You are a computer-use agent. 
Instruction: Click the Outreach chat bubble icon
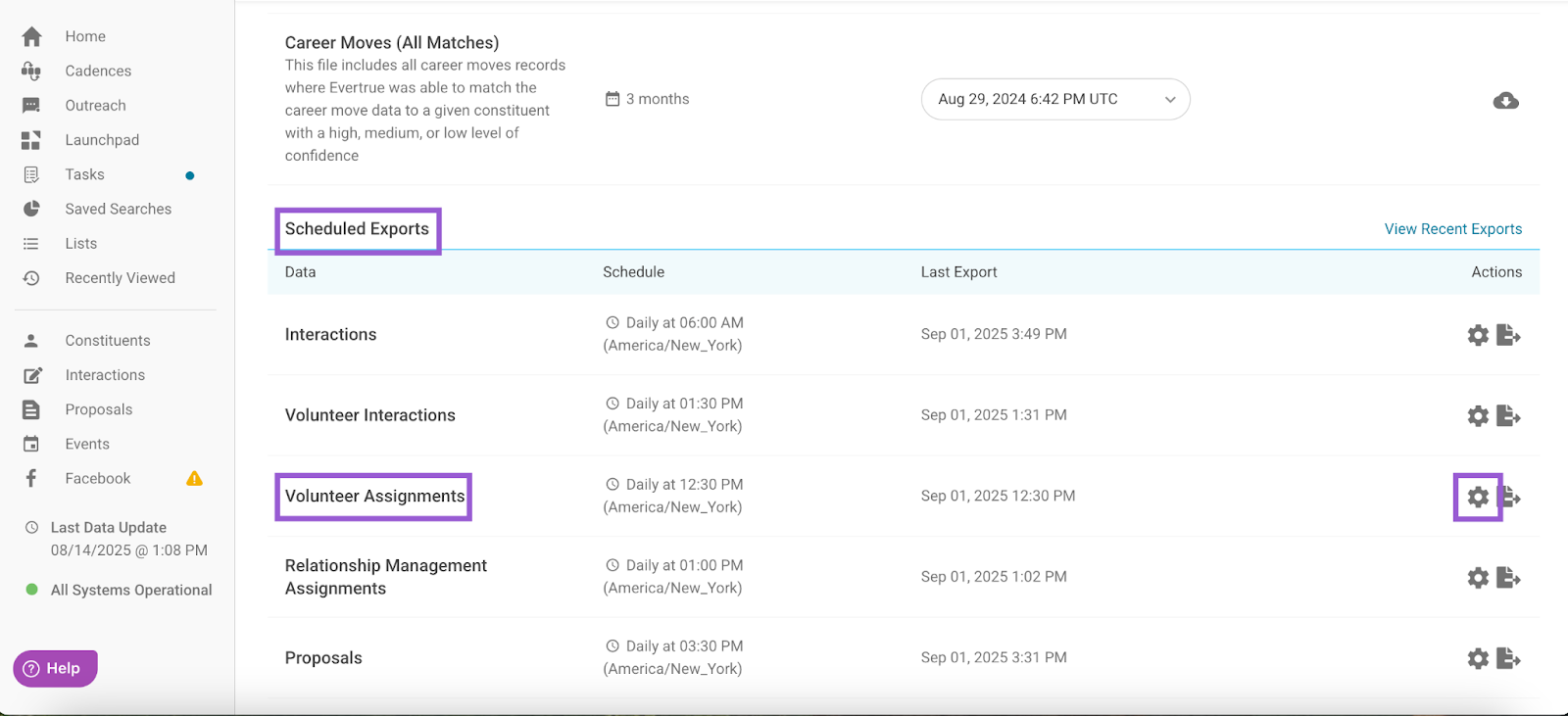click(x=31, y=106)
